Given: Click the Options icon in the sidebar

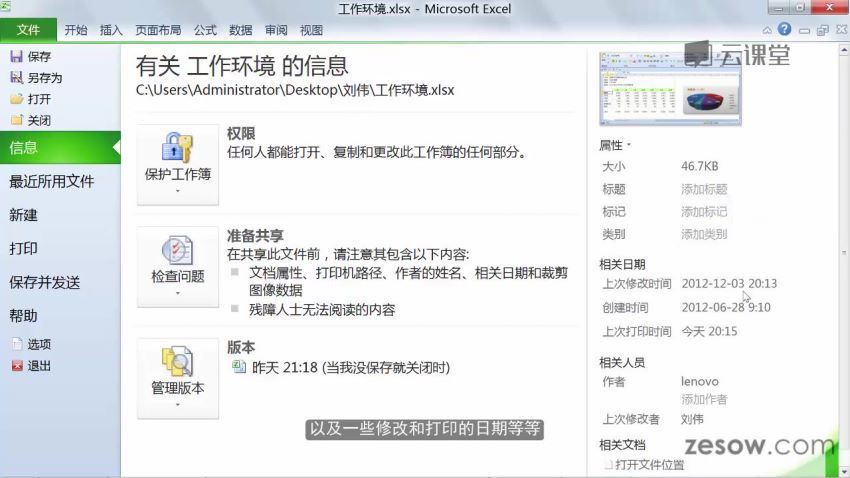Looking at the screenshot, I should pos(17,344).
